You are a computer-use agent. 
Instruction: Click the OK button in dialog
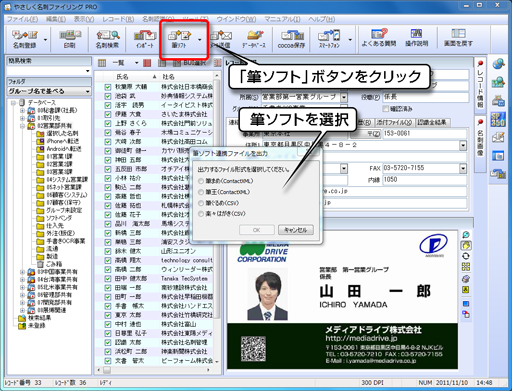click(257, 230)
